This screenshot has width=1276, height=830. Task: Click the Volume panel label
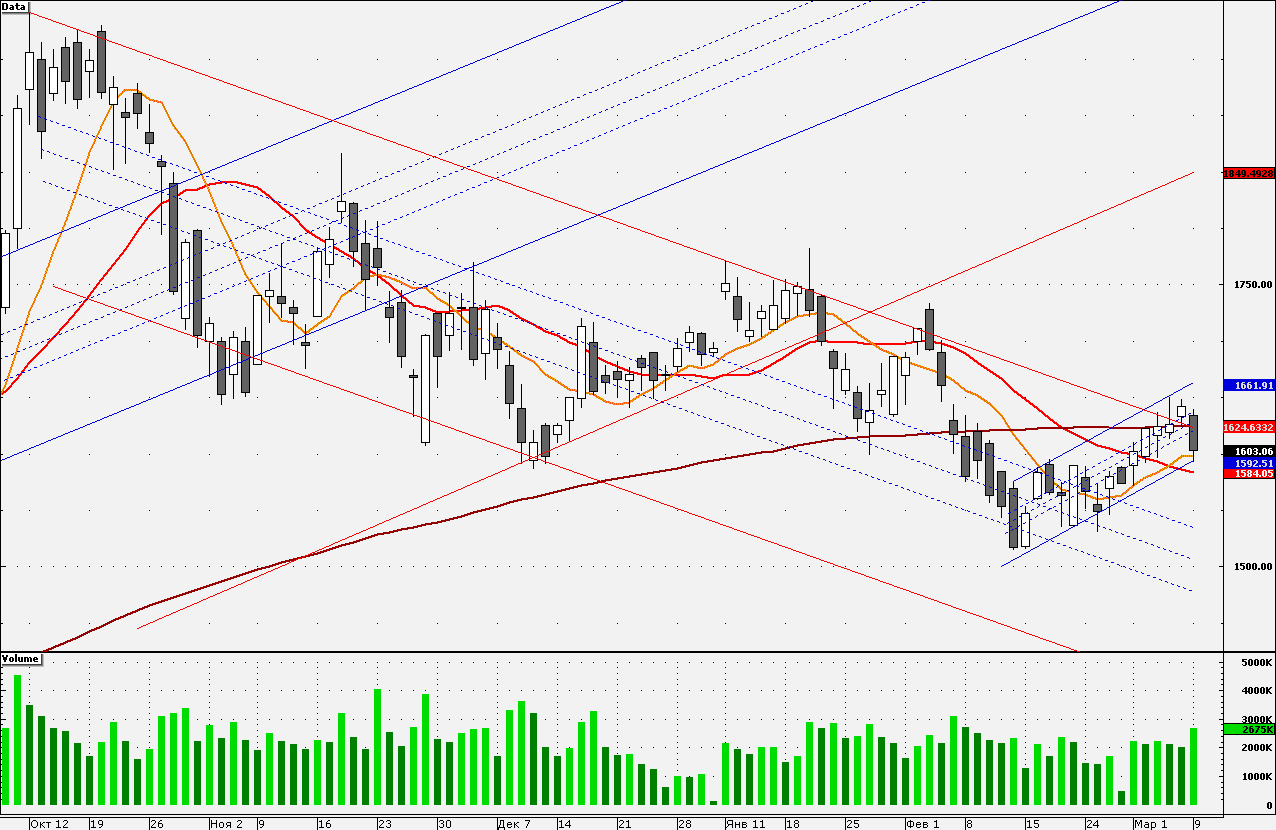[x=20, y=658]
